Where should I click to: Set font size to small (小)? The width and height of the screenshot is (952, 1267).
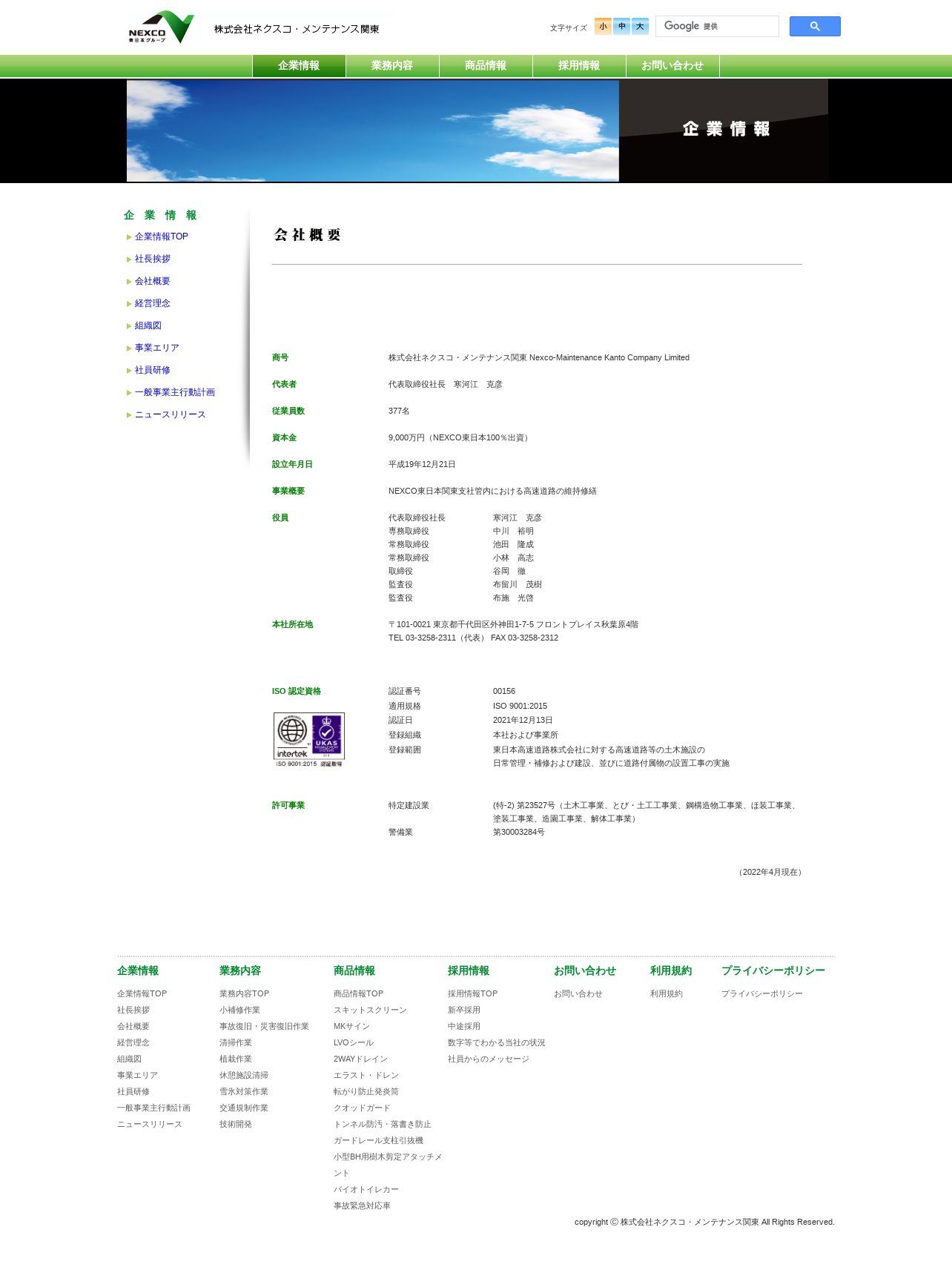[603, 27]
